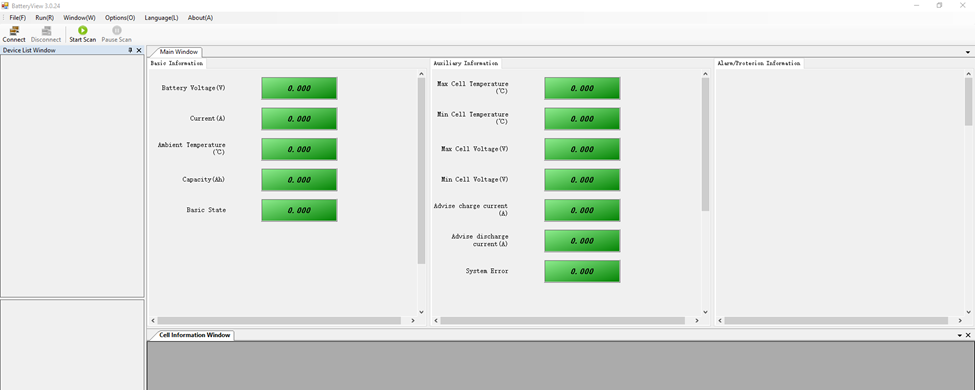Open the Main Window tab list dropdown

(968, 52)
